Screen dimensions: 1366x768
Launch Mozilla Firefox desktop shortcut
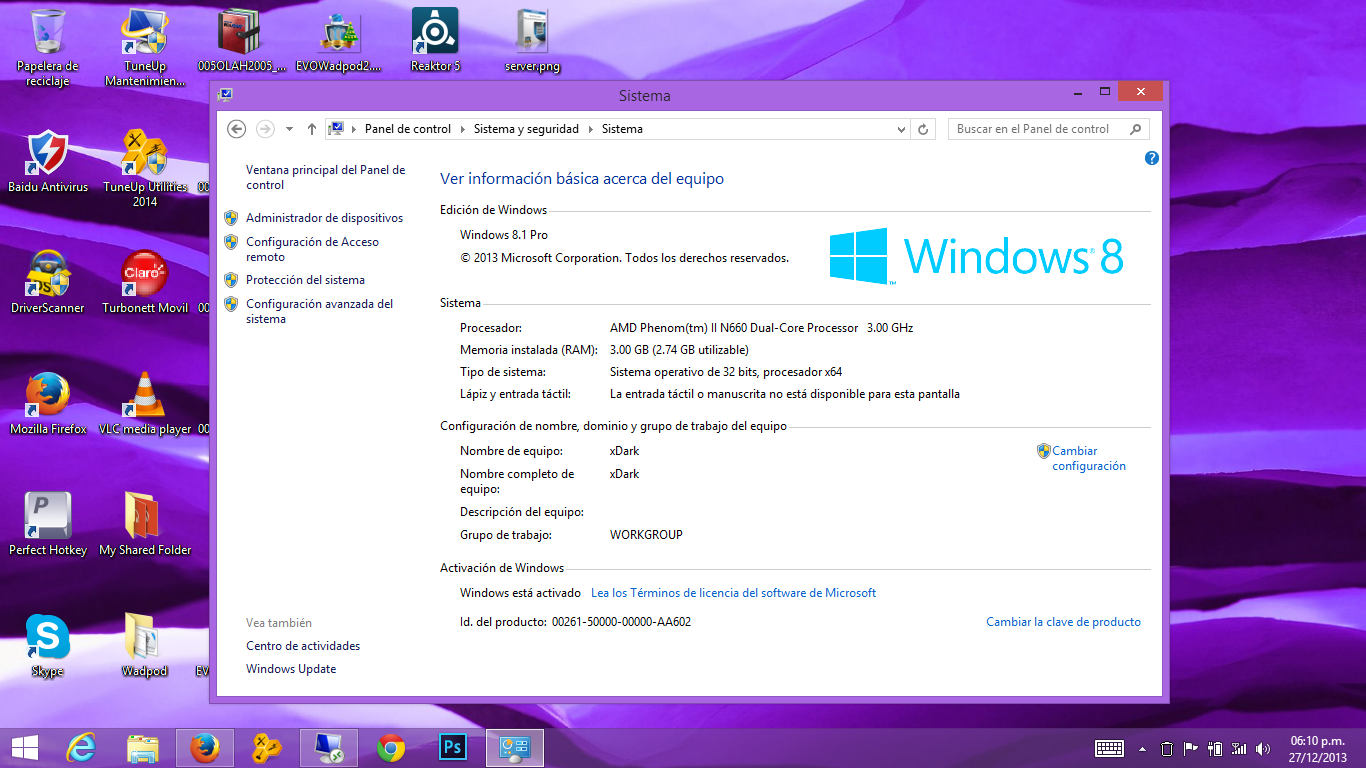pyautogui.click(x=47, y=403)
